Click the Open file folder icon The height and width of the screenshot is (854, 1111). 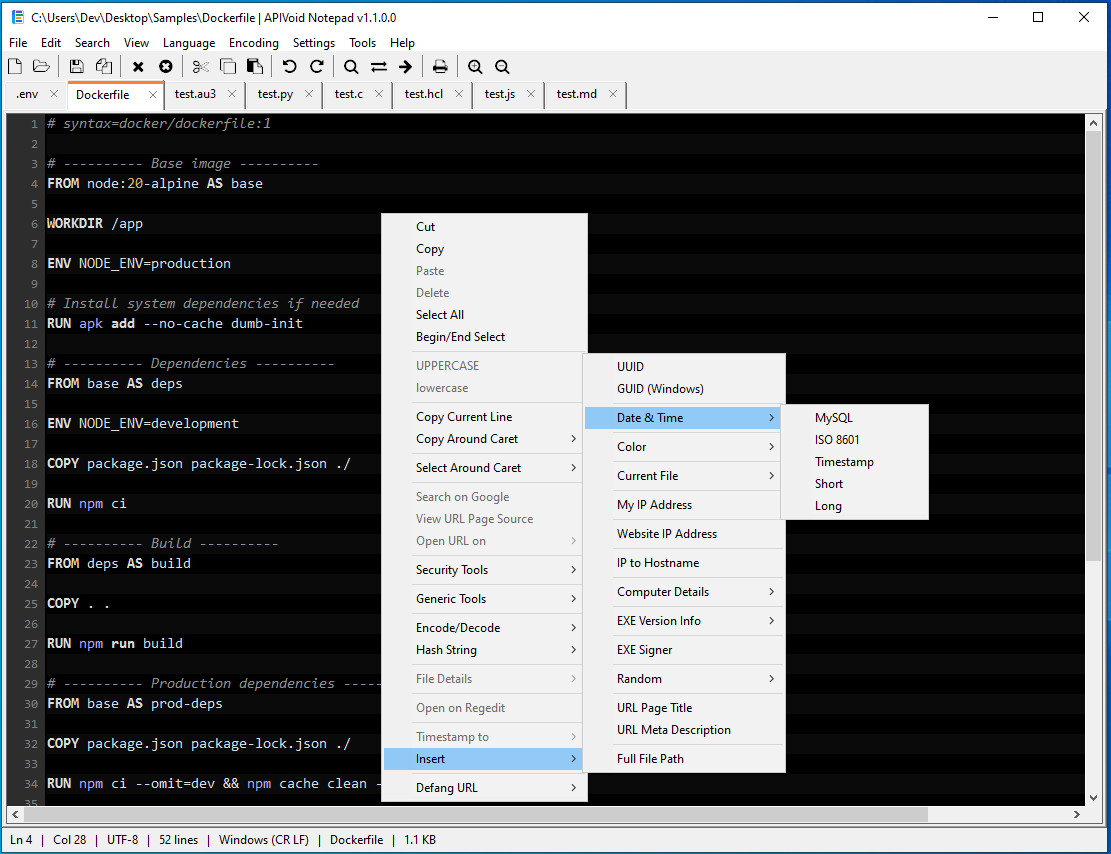pyautogui.click(x=41, y=67)
